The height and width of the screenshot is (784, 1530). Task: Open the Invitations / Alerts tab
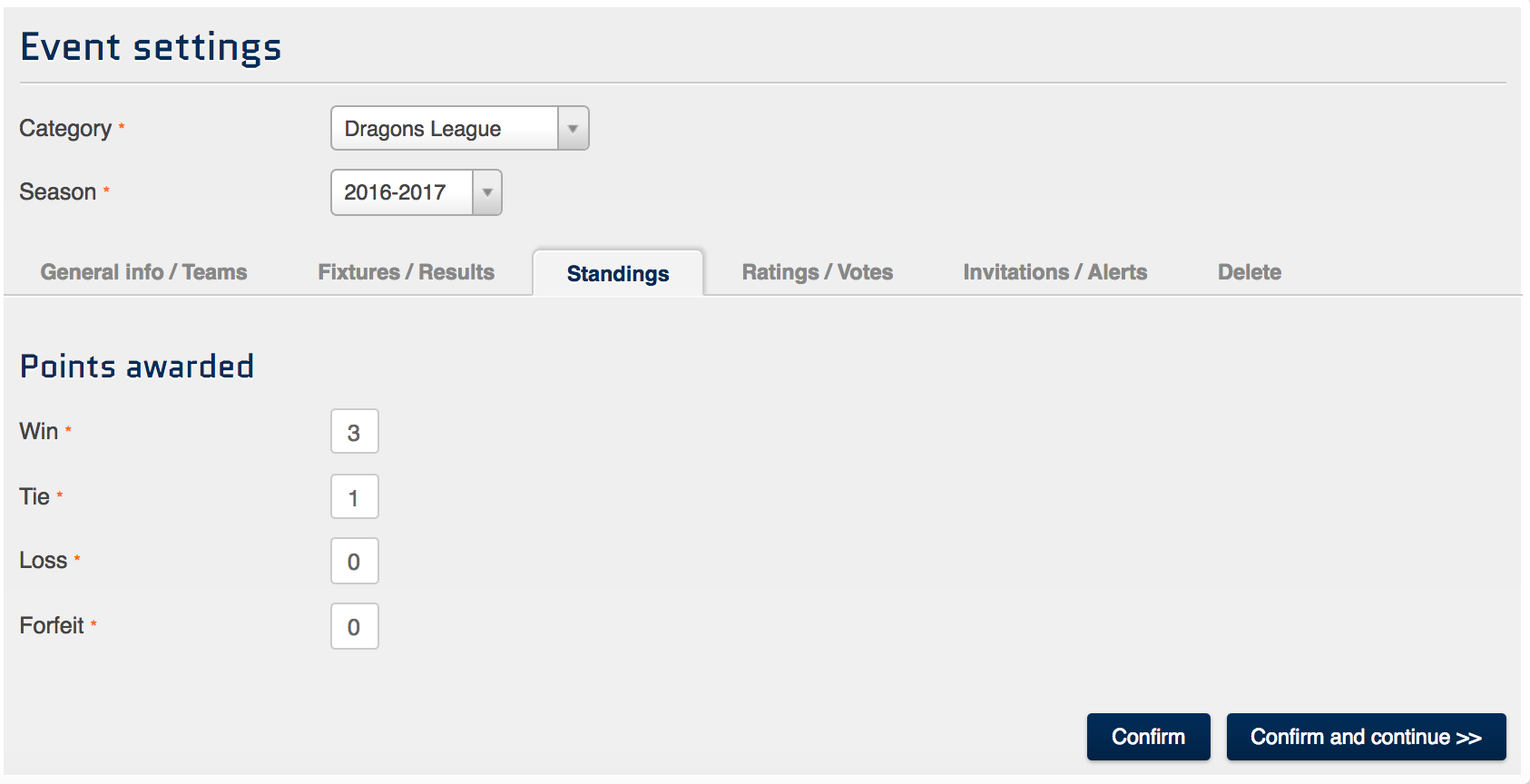click(1054, 272)
